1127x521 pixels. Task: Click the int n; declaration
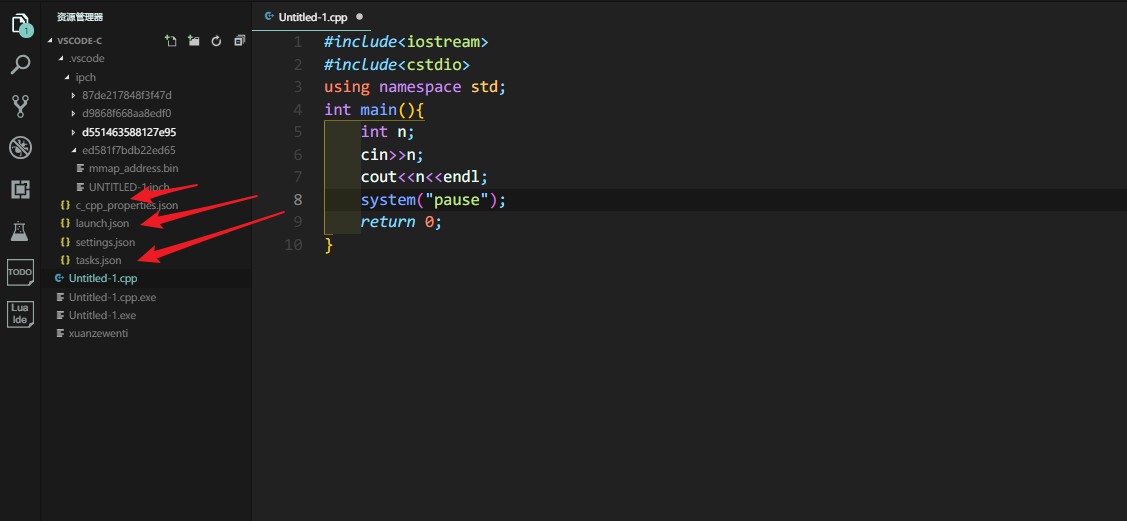click(x=388, y=132)
